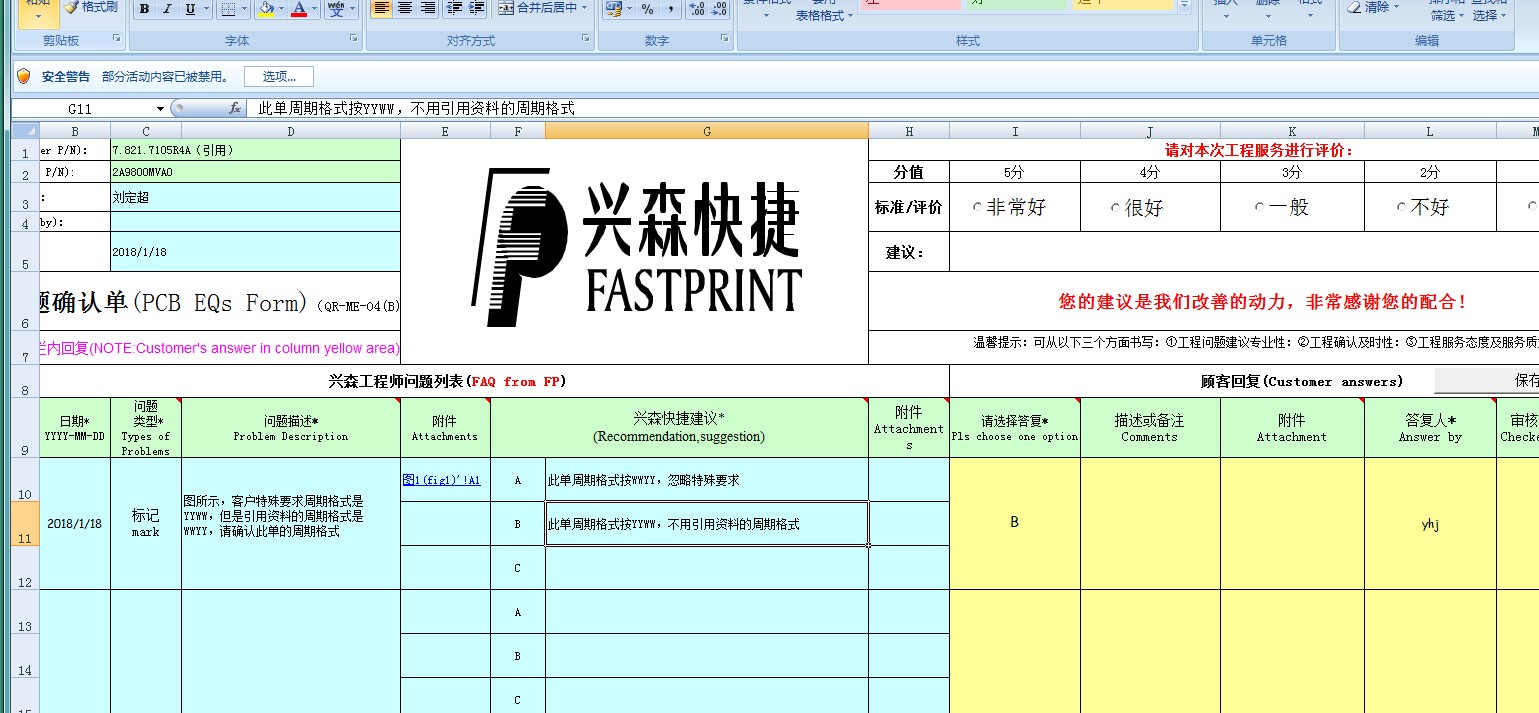Click inside the formula bar text
Screen dimensions: 1539x713
(x=416, y=108)
